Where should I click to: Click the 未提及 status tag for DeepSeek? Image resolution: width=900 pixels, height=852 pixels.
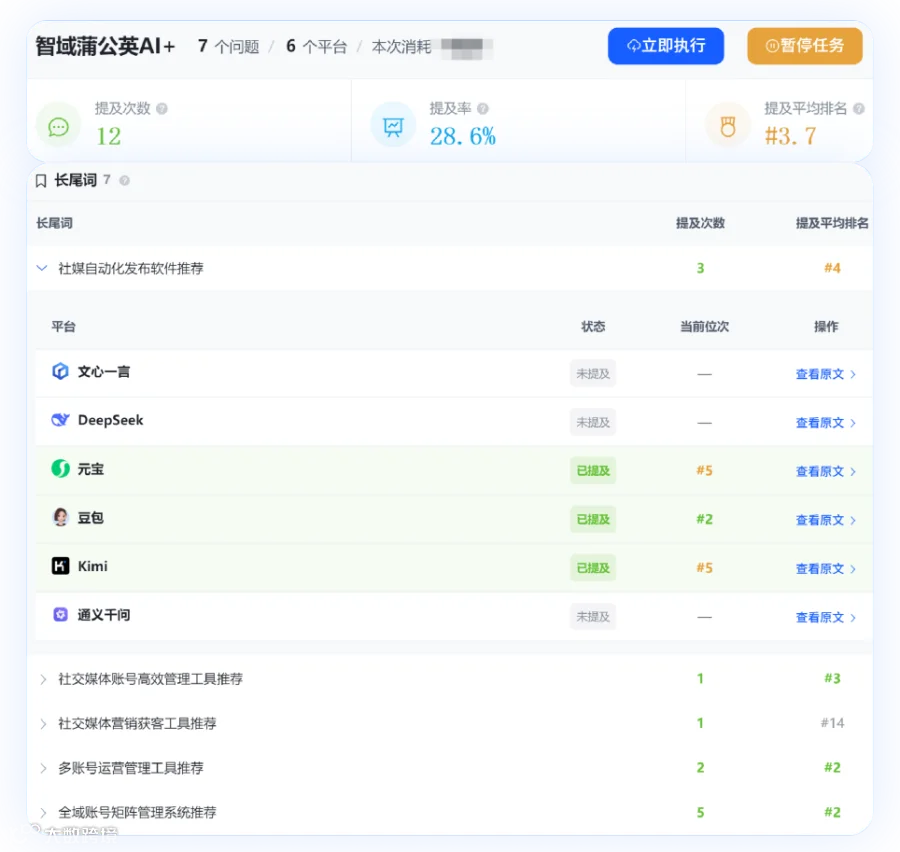click(x=593, y=423)
